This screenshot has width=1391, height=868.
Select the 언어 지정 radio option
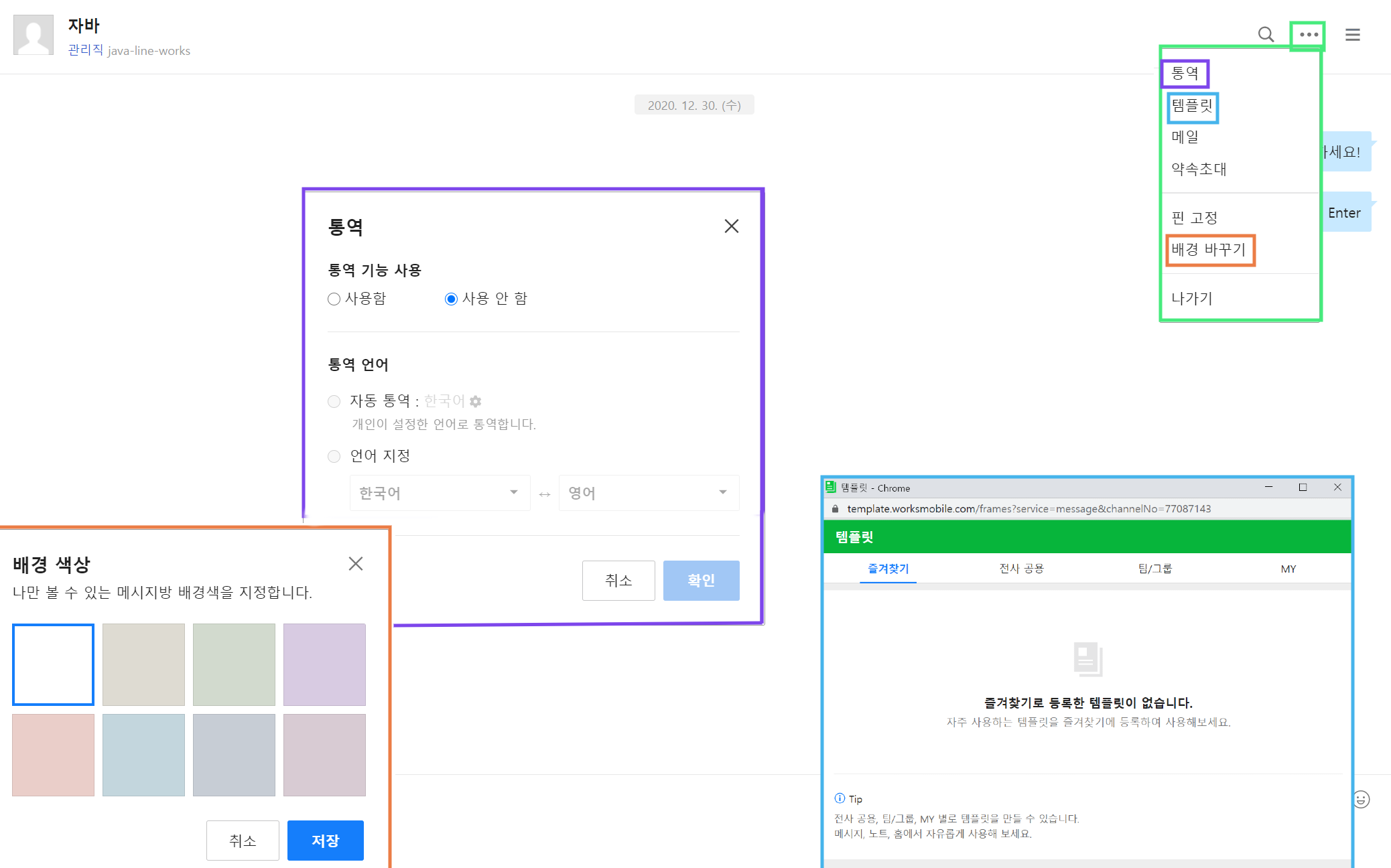[x=334, y=456]
